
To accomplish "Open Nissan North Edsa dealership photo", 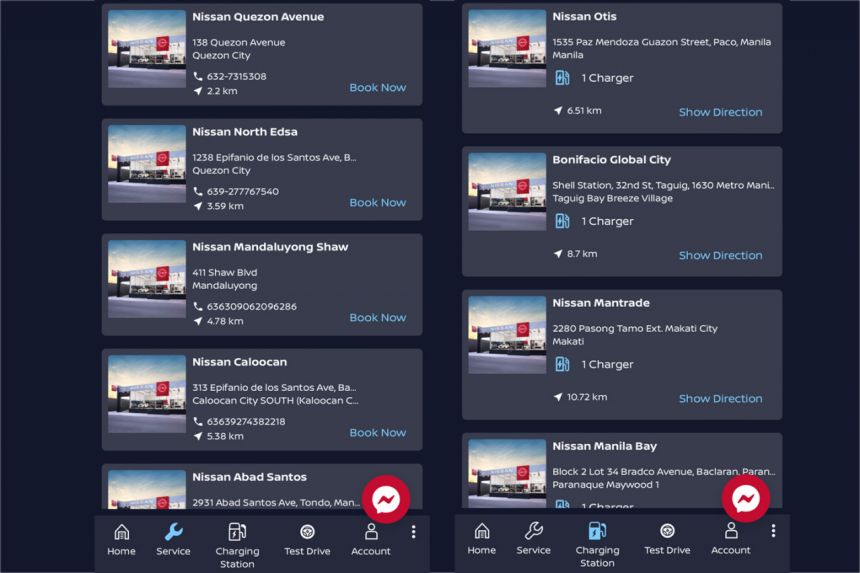I will 147,164.
